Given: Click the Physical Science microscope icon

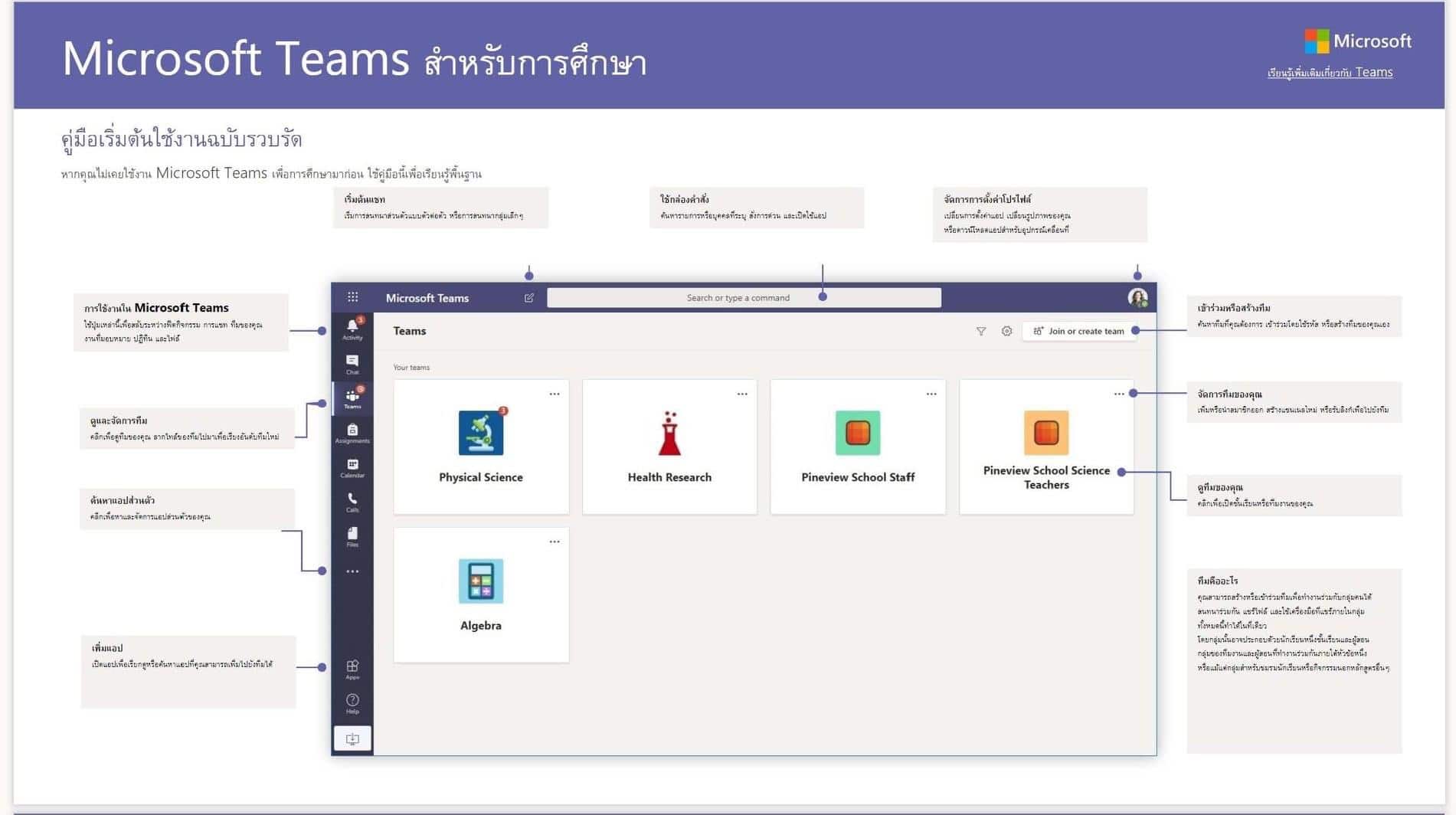Looking at the screenshot, I should 481,433.
